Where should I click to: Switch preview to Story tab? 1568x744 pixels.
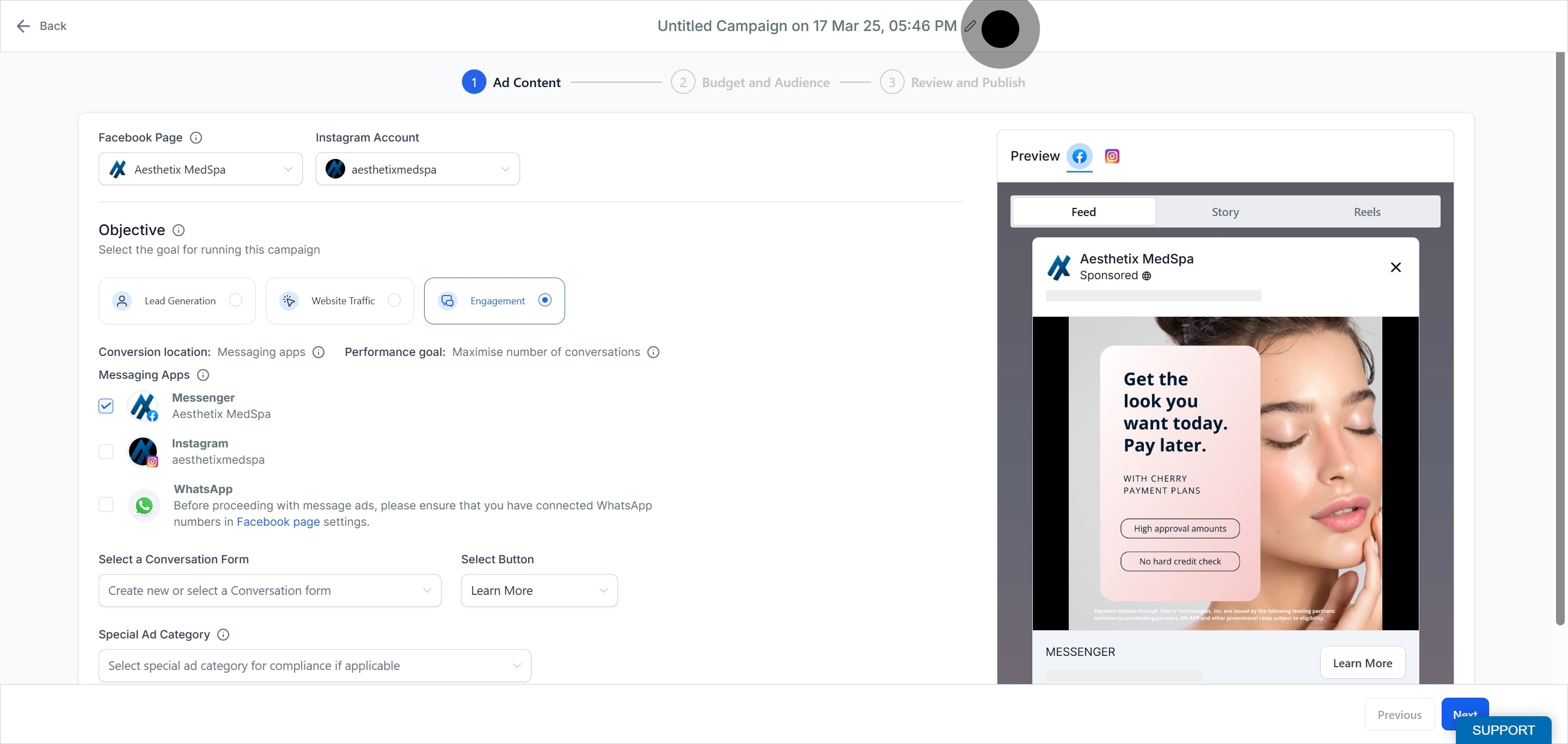pyautogui.click(x=1224, y=212)
